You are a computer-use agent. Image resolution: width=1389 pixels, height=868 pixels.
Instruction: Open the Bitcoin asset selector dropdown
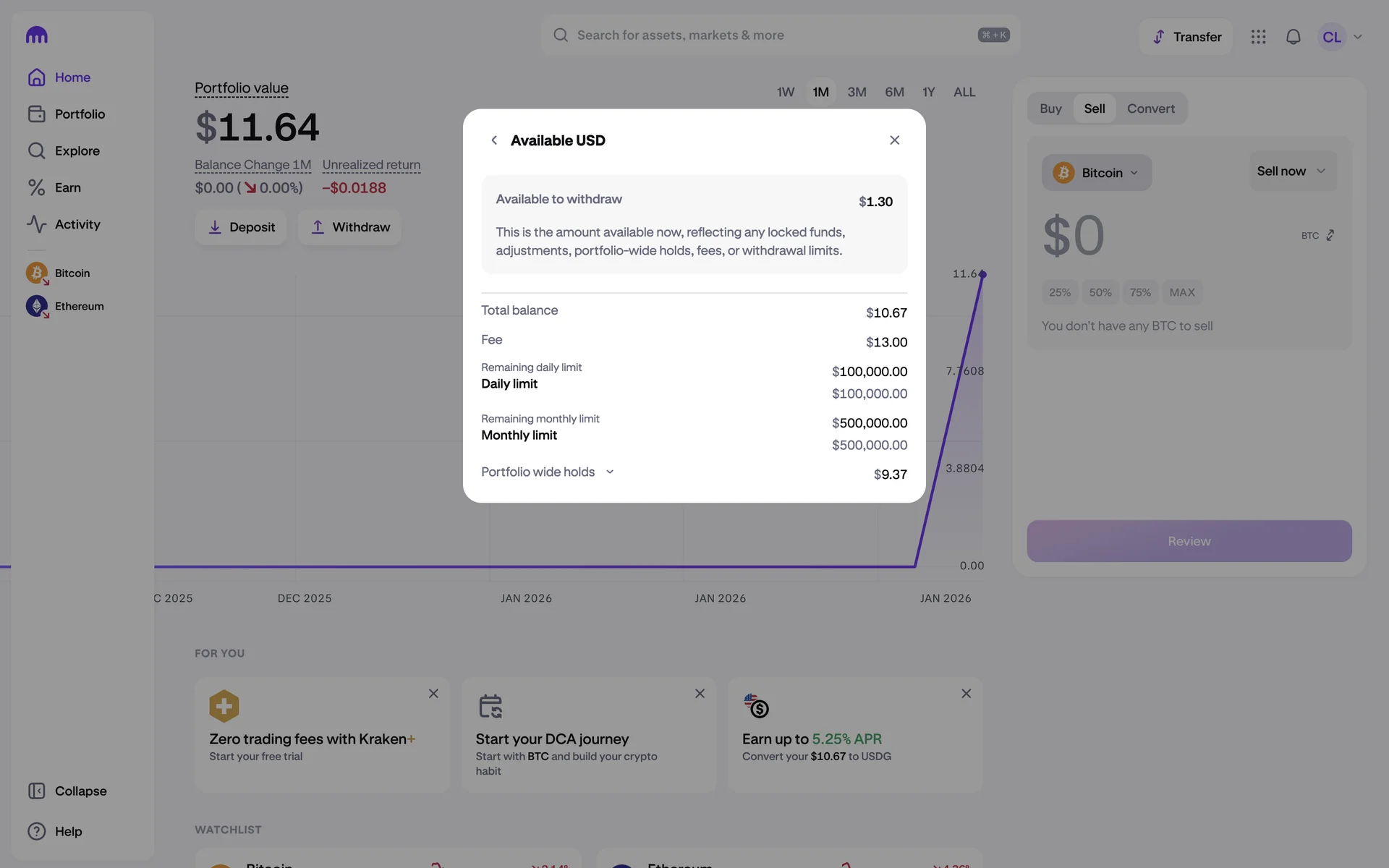coord(1096,173)
